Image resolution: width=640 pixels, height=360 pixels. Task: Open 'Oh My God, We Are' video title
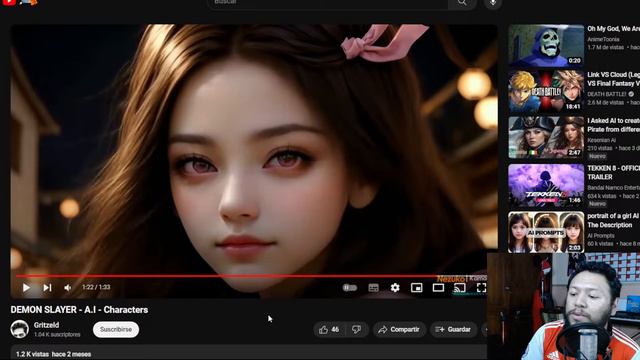point(613,29)
